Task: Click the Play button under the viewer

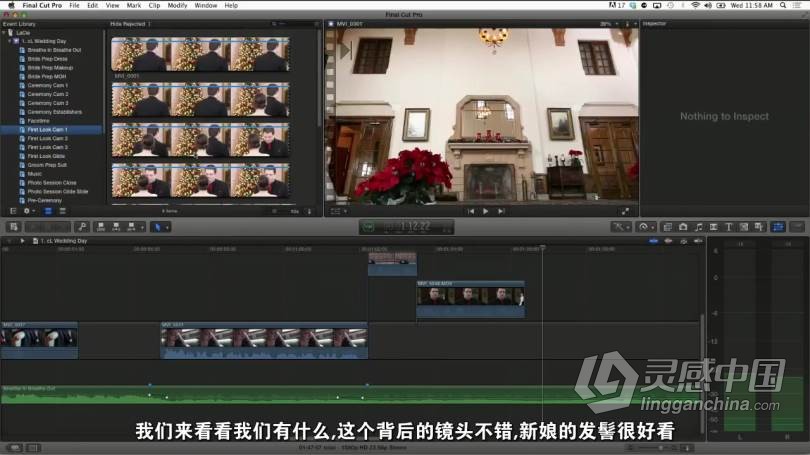Action: click(486, 211)
